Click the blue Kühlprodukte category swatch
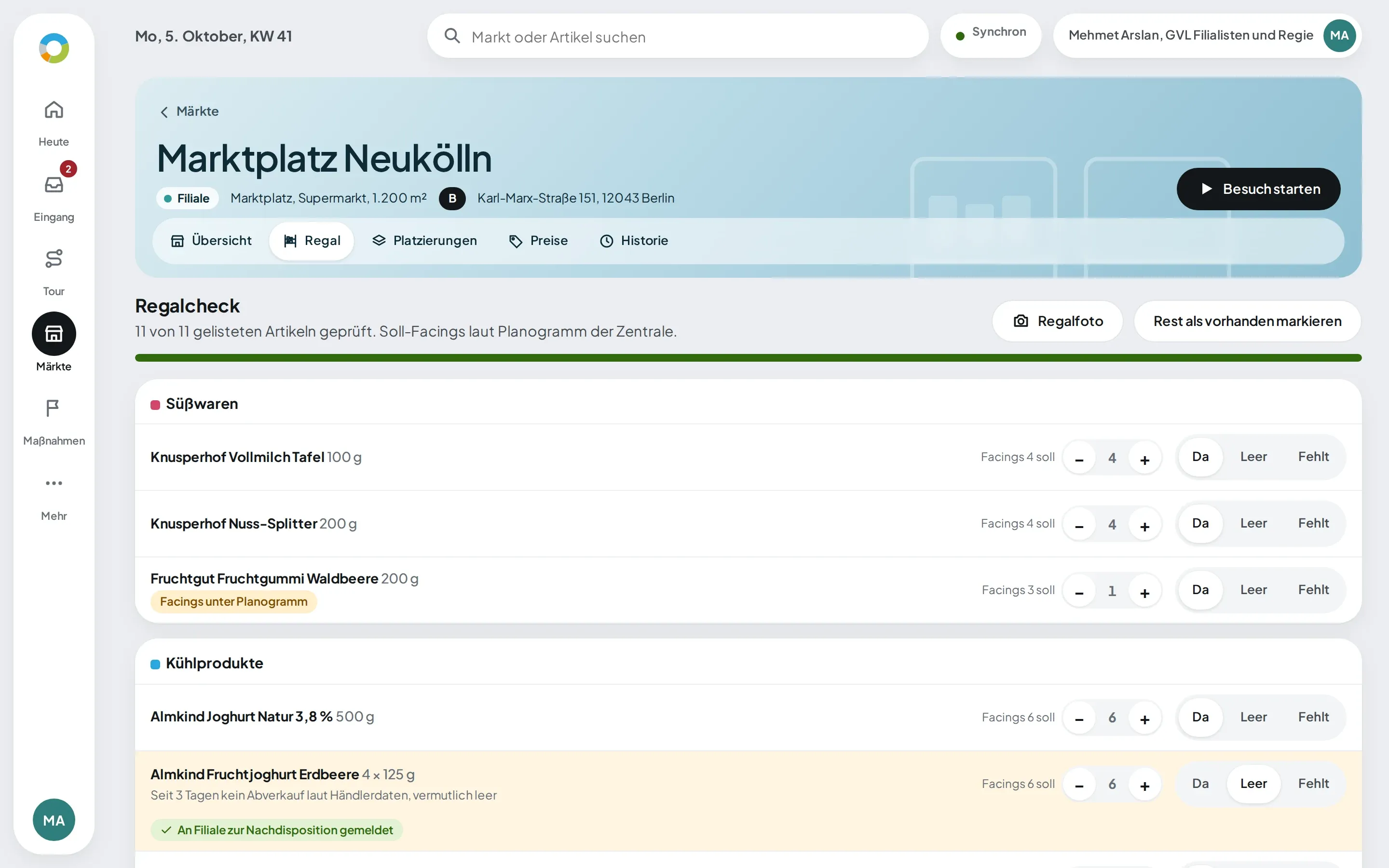Image resolution: width=1389 pixels, height=868 pixels. pyautogui.click(x=155, y=665)
